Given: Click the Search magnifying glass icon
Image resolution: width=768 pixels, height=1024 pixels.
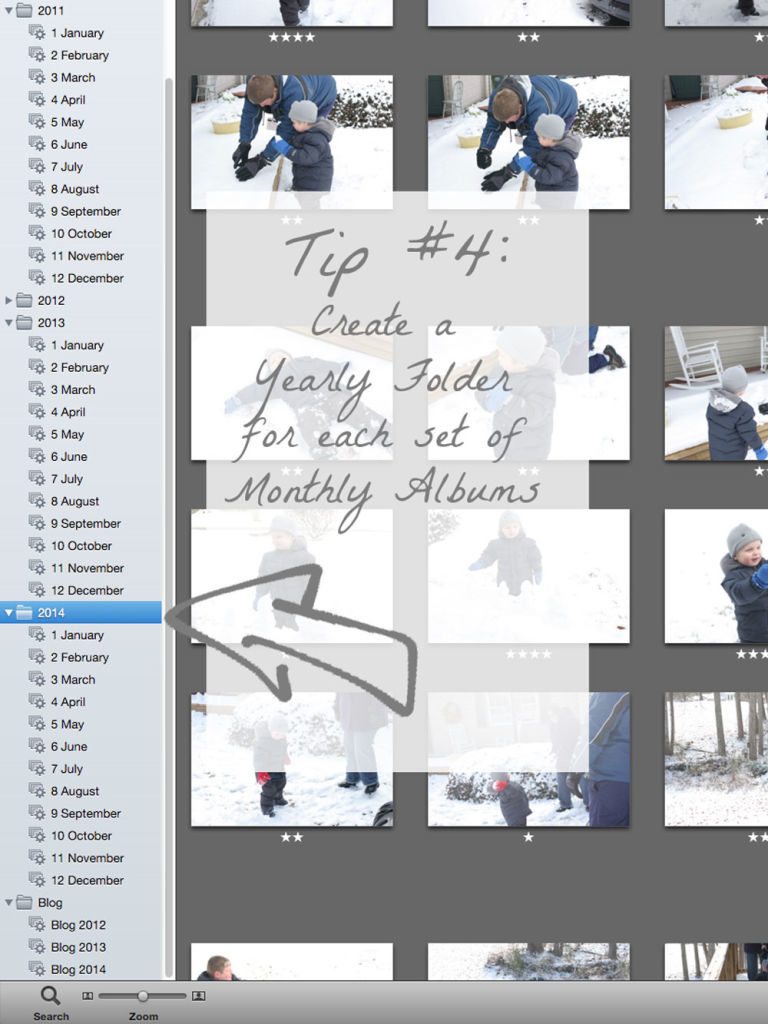Looking at the screenshot, I should (x=50, y=995).
